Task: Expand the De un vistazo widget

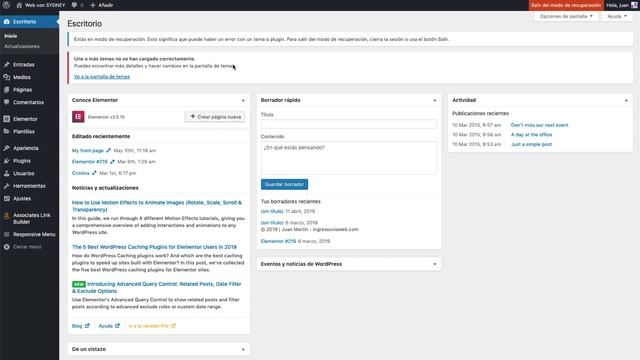Action: click(x=243, y=349)
